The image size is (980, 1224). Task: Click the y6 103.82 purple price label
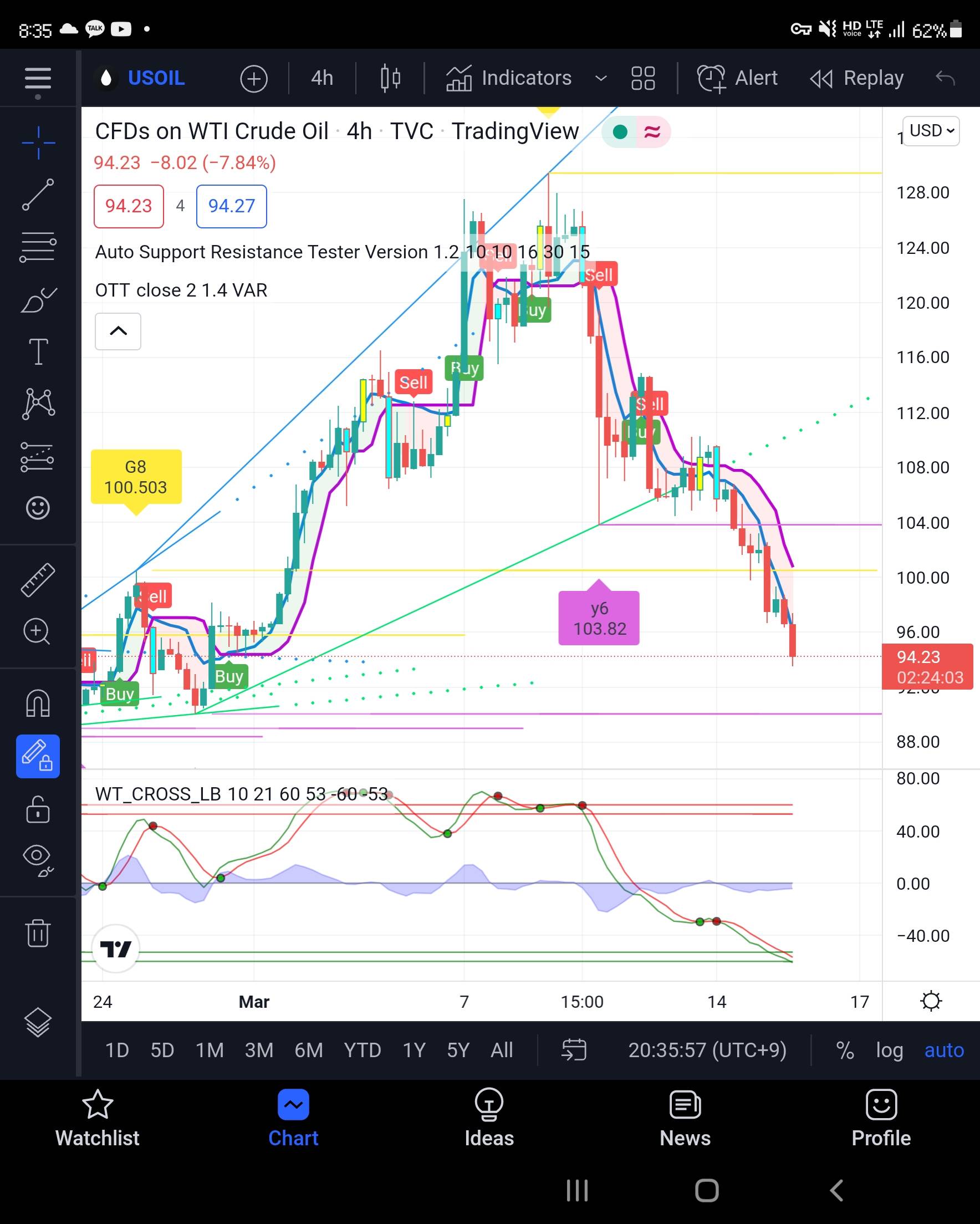coord(599,618)
